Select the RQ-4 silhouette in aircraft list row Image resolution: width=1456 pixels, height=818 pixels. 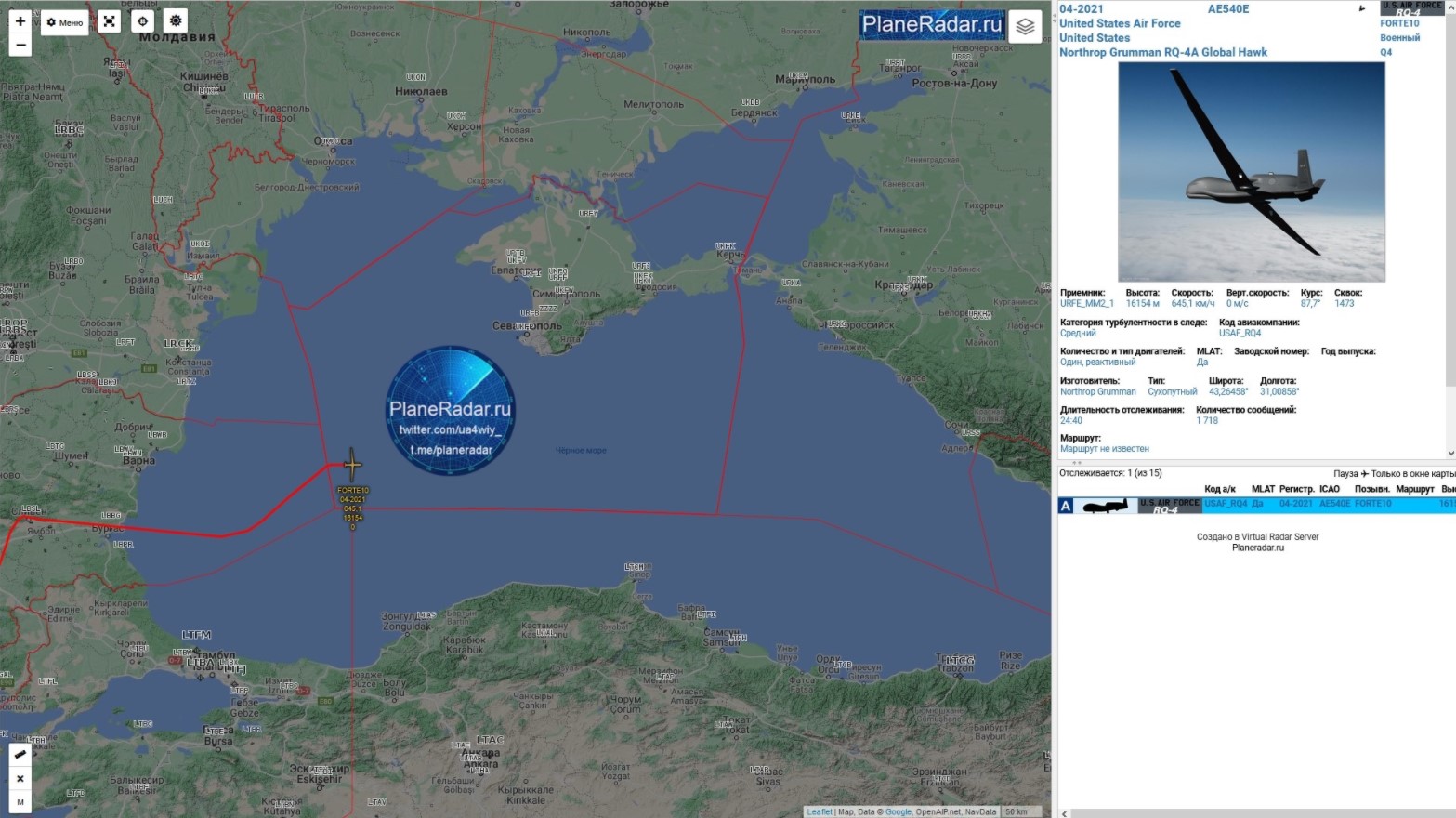tap(1106, 506)
